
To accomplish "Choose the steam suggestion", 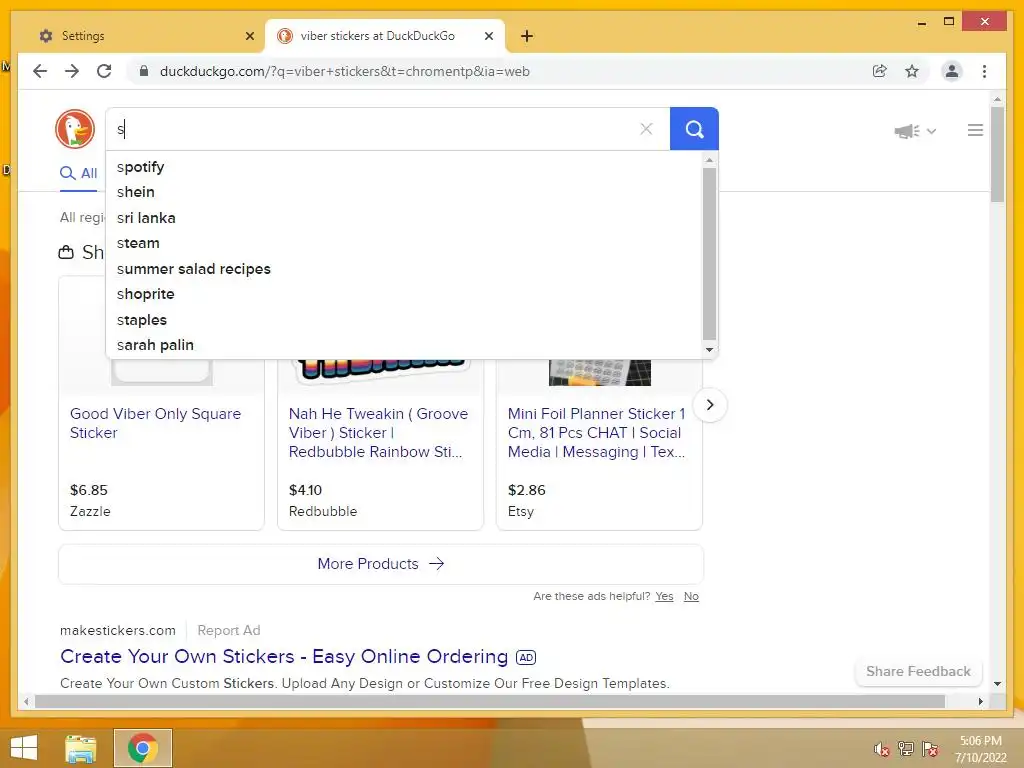I will [x=404, y=243].
